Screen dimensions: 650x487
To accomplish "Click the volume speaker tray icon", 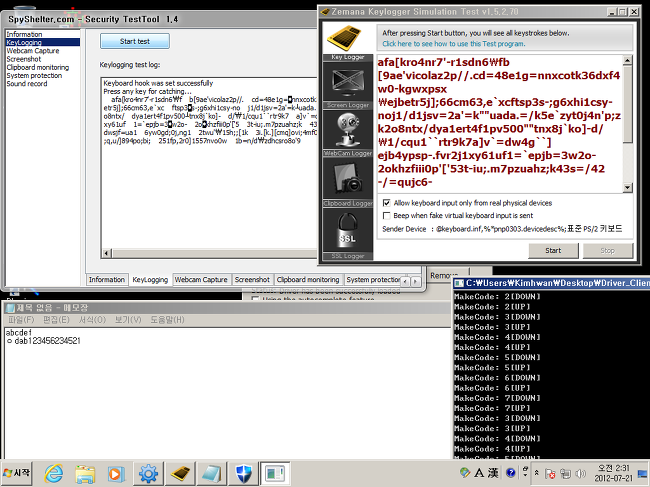I will click(x=581, y=473).
